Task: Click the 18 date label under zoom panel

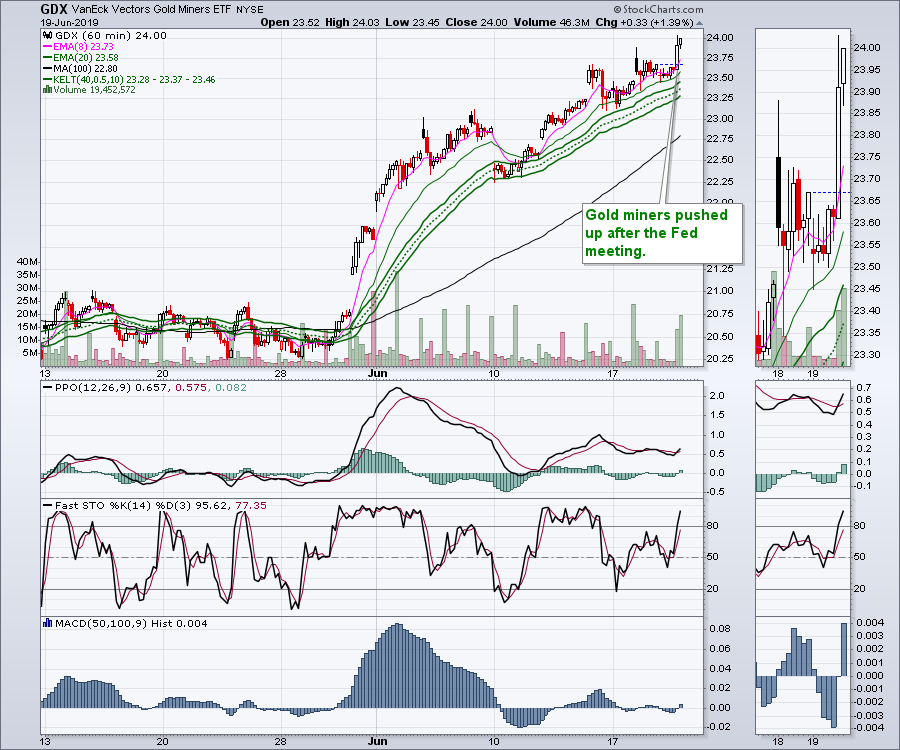Action: (x=778, y=374)
